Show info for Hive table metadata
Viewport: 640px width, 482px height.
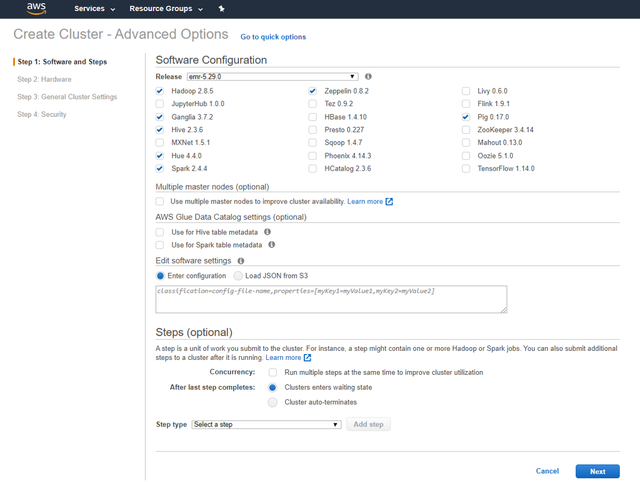(x=267, y=232)
